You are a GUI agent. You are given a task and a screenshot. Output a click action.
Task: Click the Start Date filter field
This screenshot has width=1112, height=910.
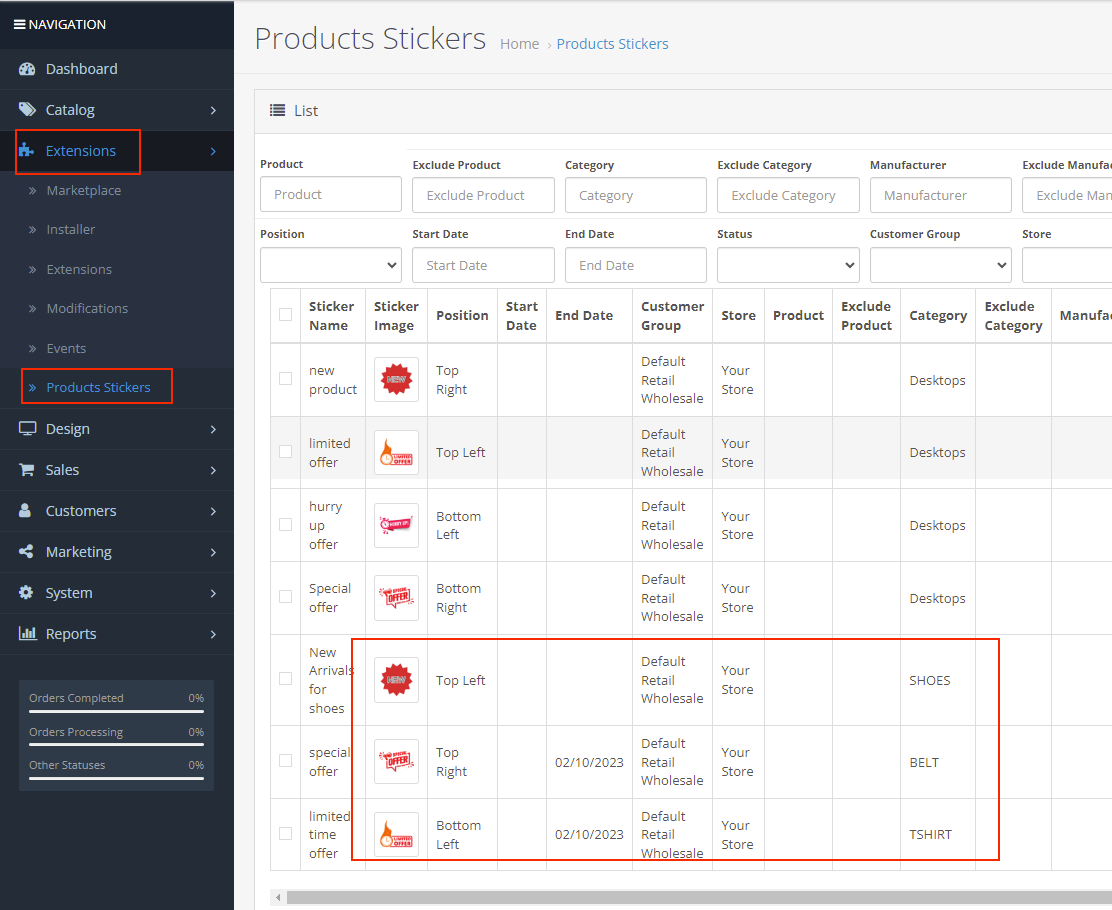(483, 265)
